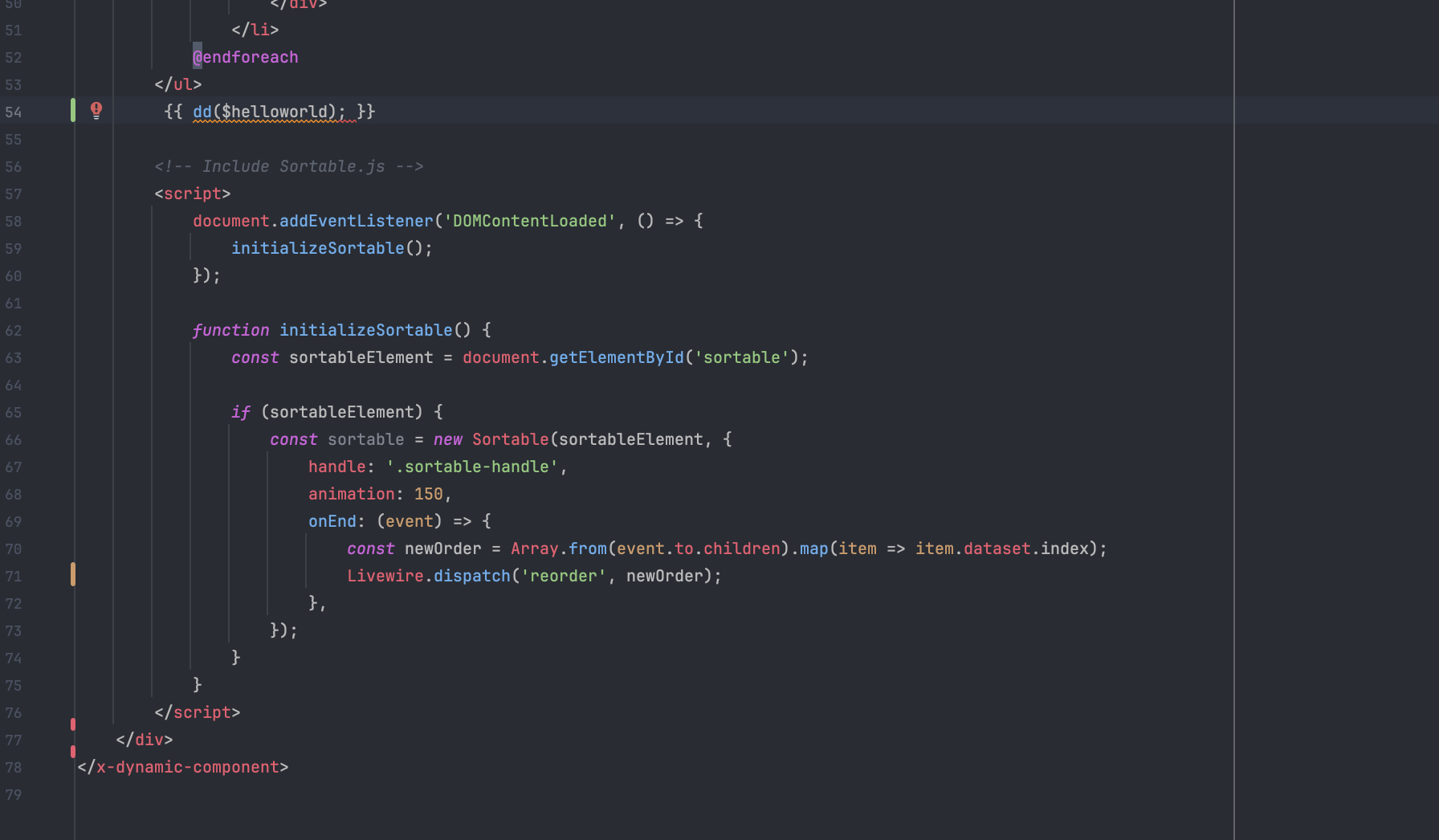Screen dimensions: 1439x840
Task: Click 'addEventListener' on line 58
Action: pyautogui.click(x=357, y=221)
